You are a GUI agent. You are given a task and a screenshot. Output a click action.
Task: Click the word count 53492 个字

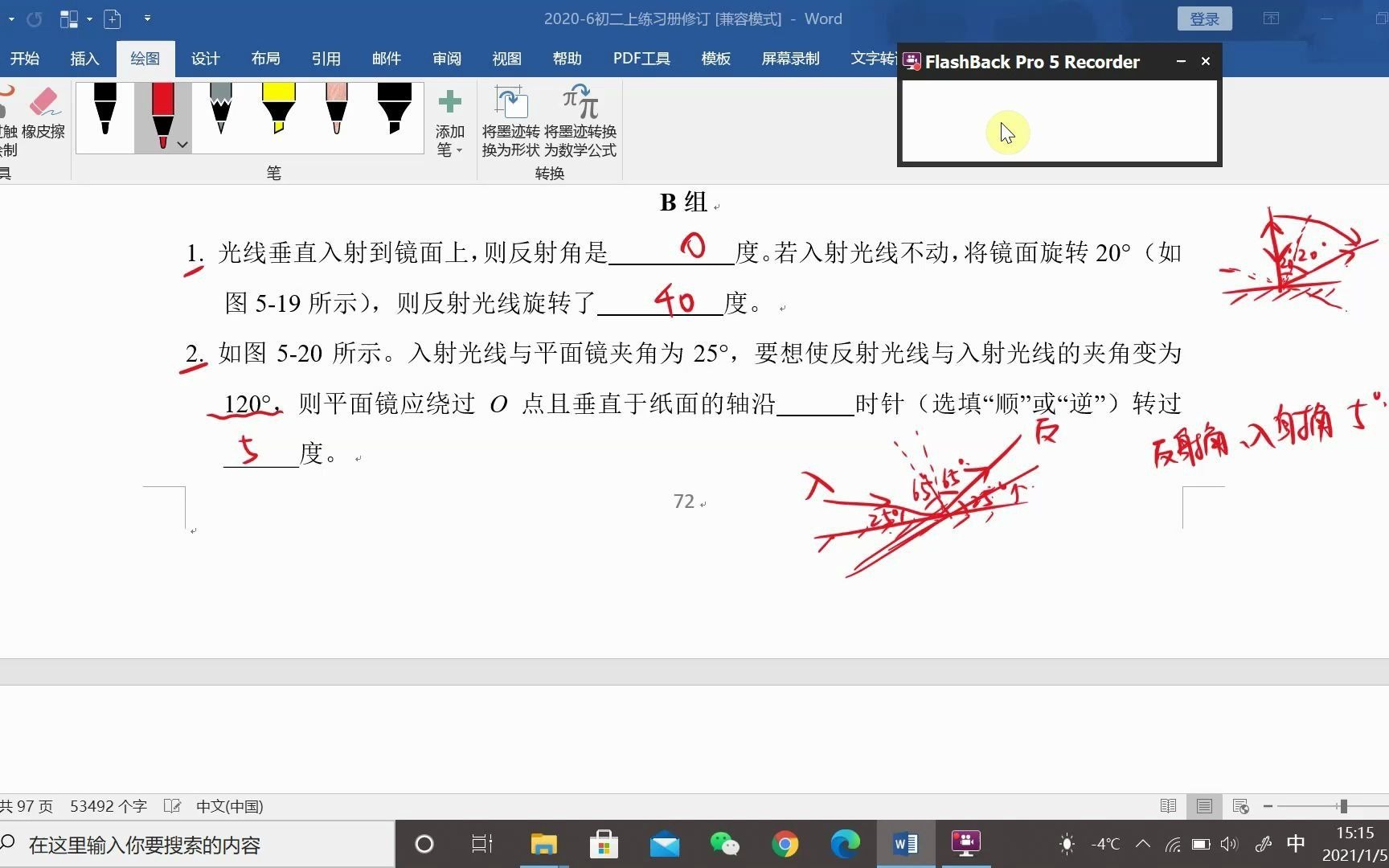[109, 806]
